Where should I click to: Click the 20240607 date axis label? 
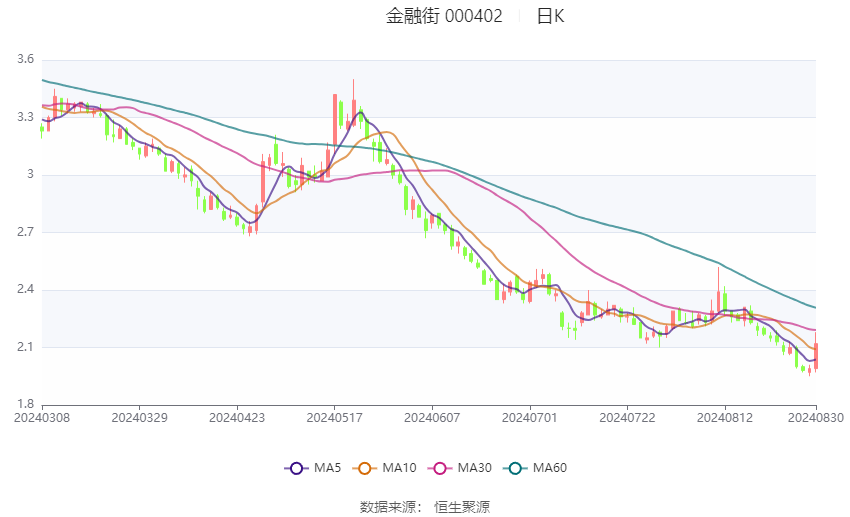tap(432, 418)
